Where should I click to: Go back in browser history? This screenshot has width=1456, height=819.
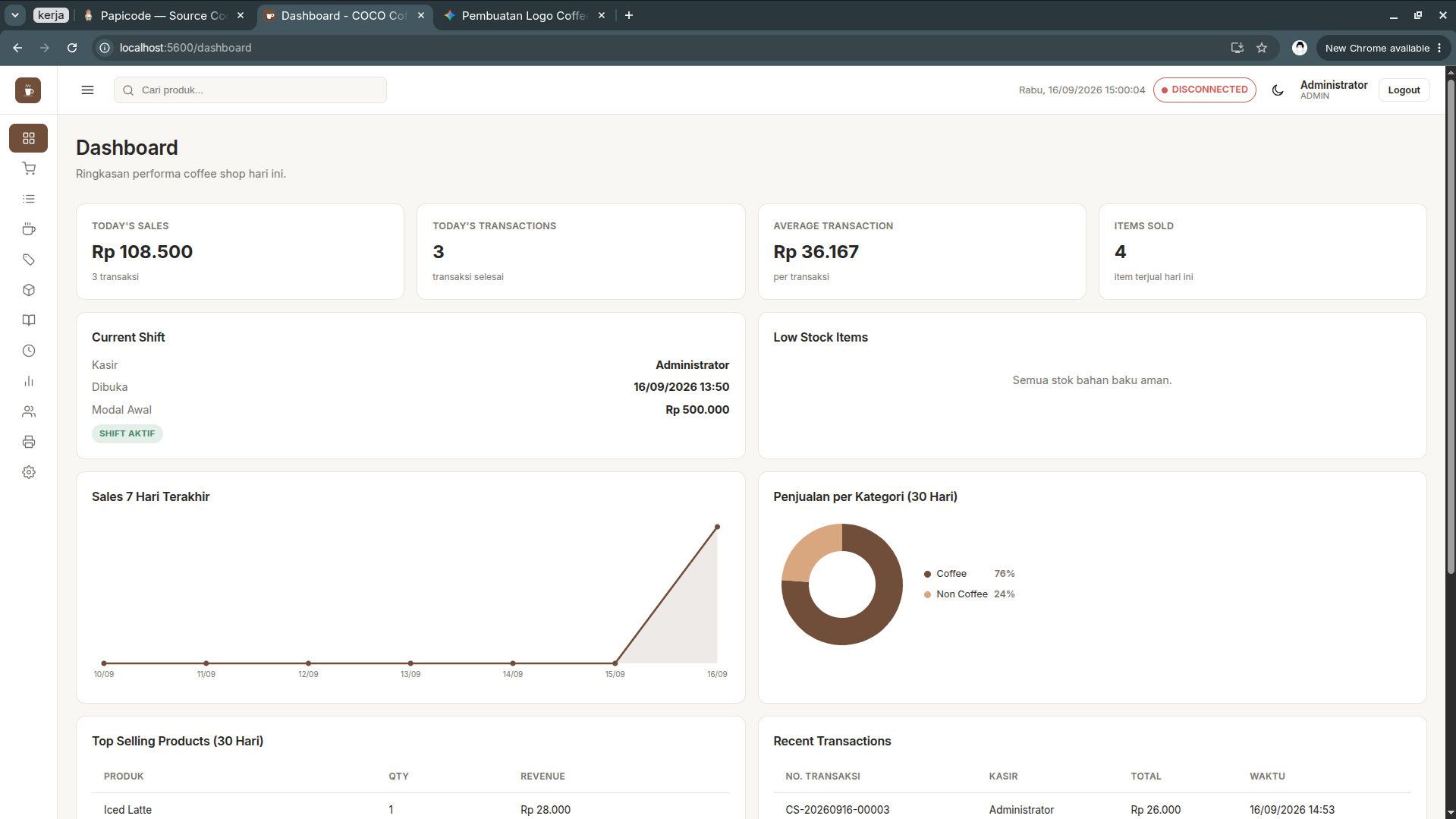pyautogui.click(x=17, y=48)
